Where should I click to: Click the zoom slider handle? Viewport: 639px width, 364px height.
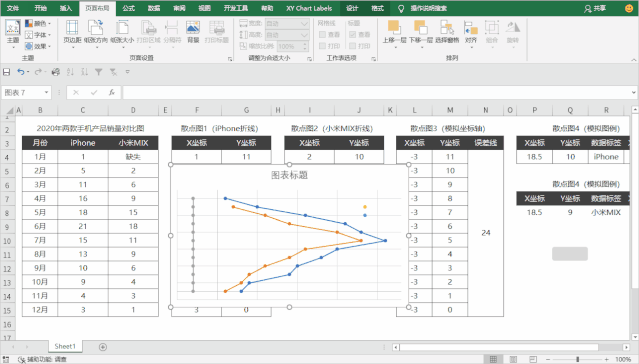(577, 359)
